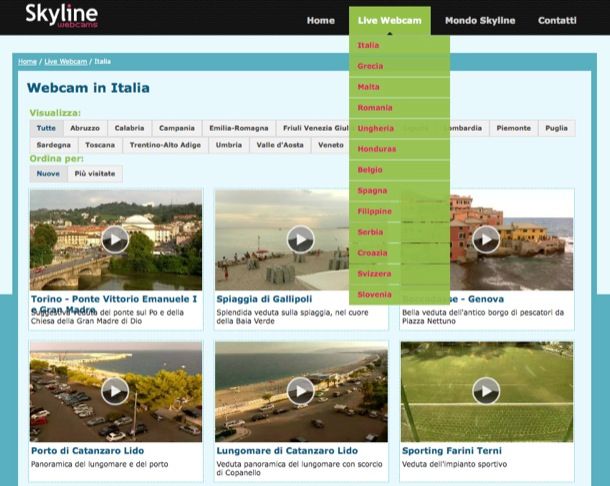The image size is (610, 486).
Task: Choose Serbia from the country menu
Action: (x=400, y=232)
